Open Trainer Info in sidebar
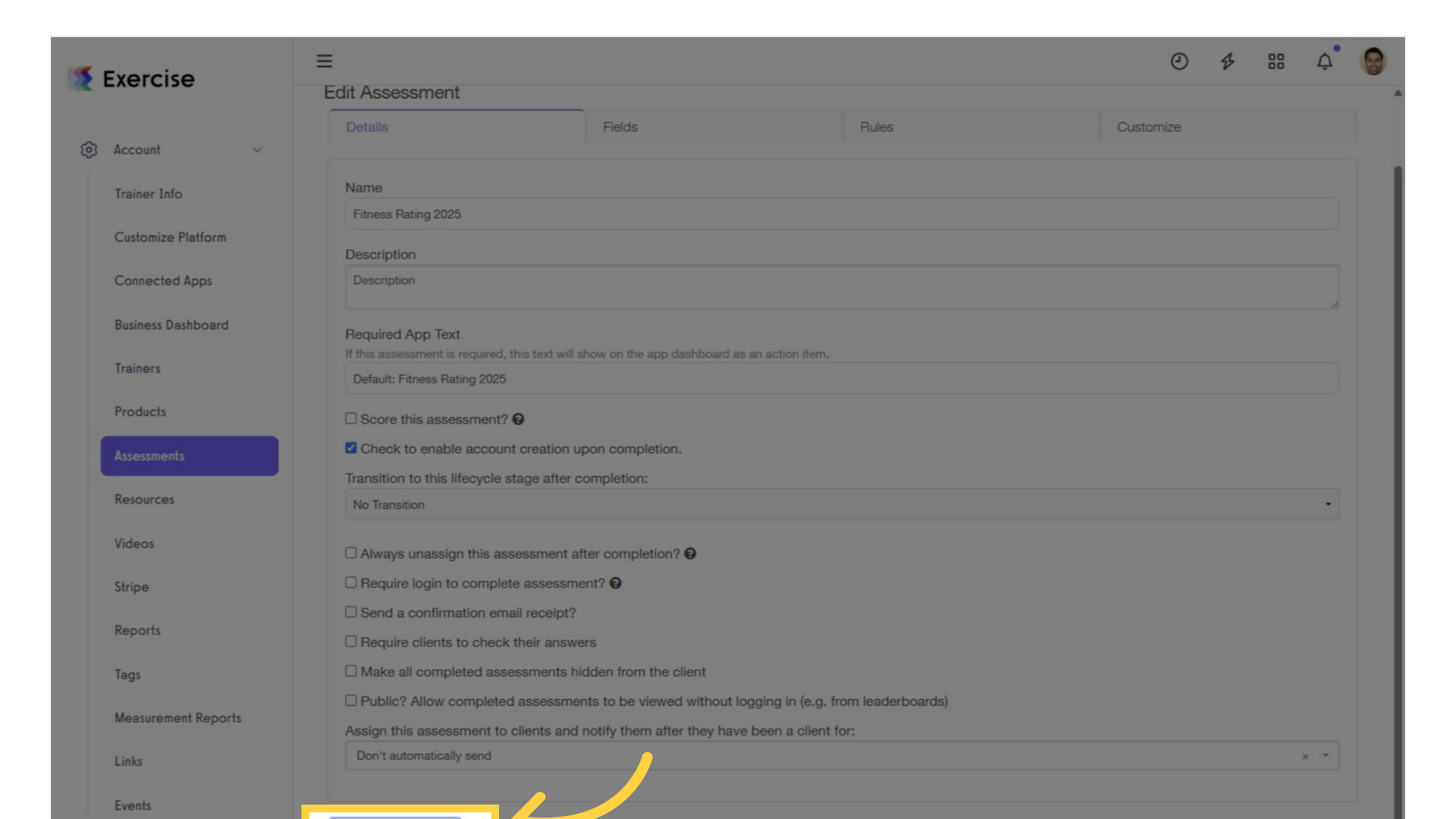The width and height of the screenshot is (1456, 819). pos(149,194)
